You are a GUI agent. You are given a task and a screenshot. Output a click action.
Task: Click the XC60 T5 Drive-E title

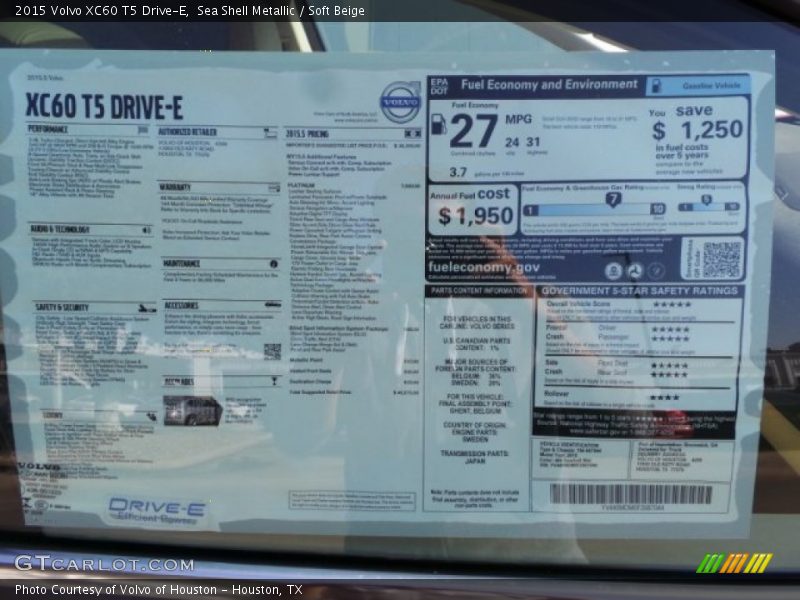click(104, 106)
